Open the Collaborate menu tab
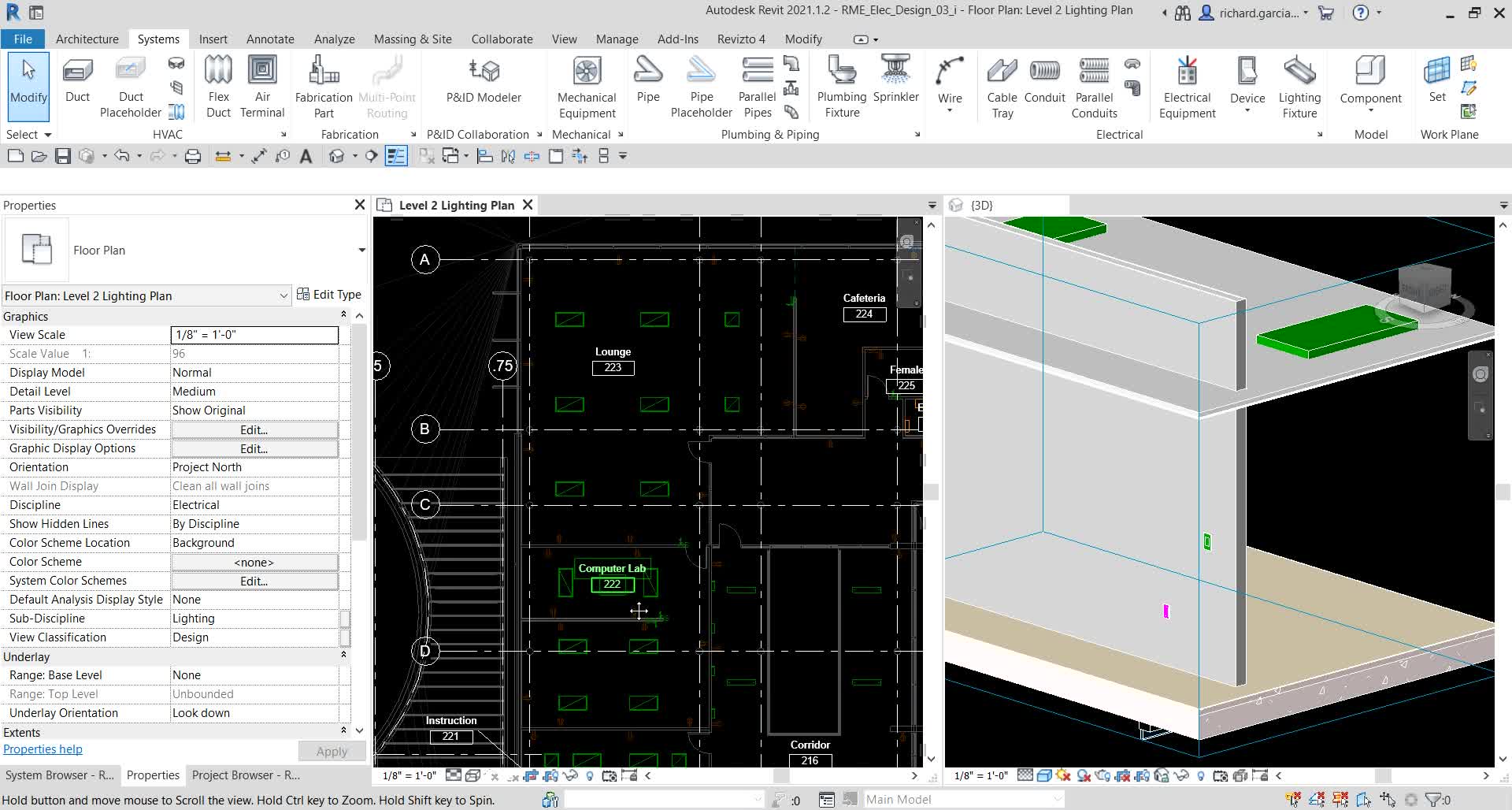The width and height of the screenshot is (1512, 810). click(502, 39)
